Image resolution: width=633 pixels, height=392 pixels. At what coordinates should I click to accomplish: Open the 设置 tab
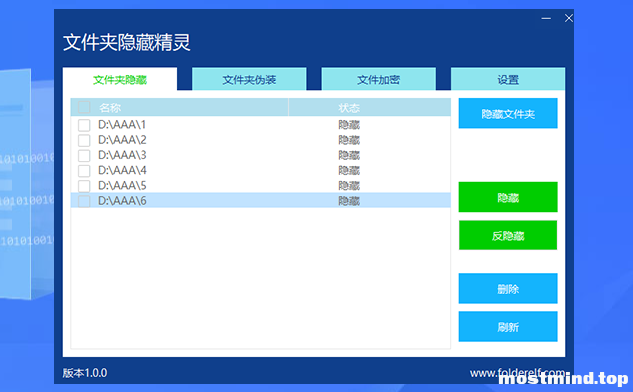click(x=508, y=79)
